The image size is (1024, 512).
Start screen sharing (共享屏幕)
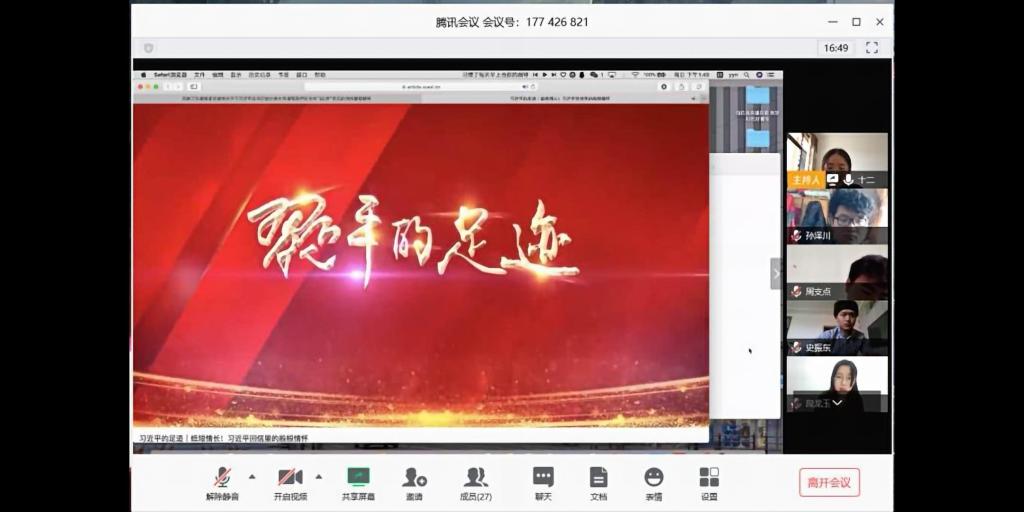click(x=358, y=482)
